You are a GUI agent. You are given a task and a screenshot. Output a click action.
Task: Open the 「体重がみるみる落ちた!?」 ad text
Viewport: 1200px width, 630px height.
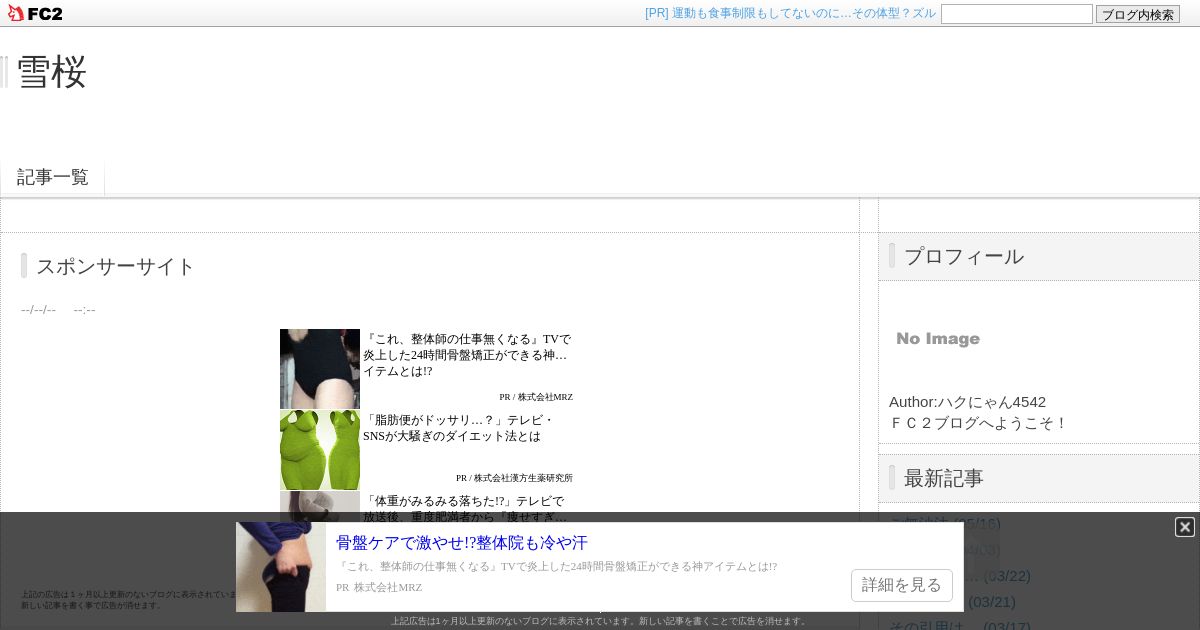click(466, 509)
